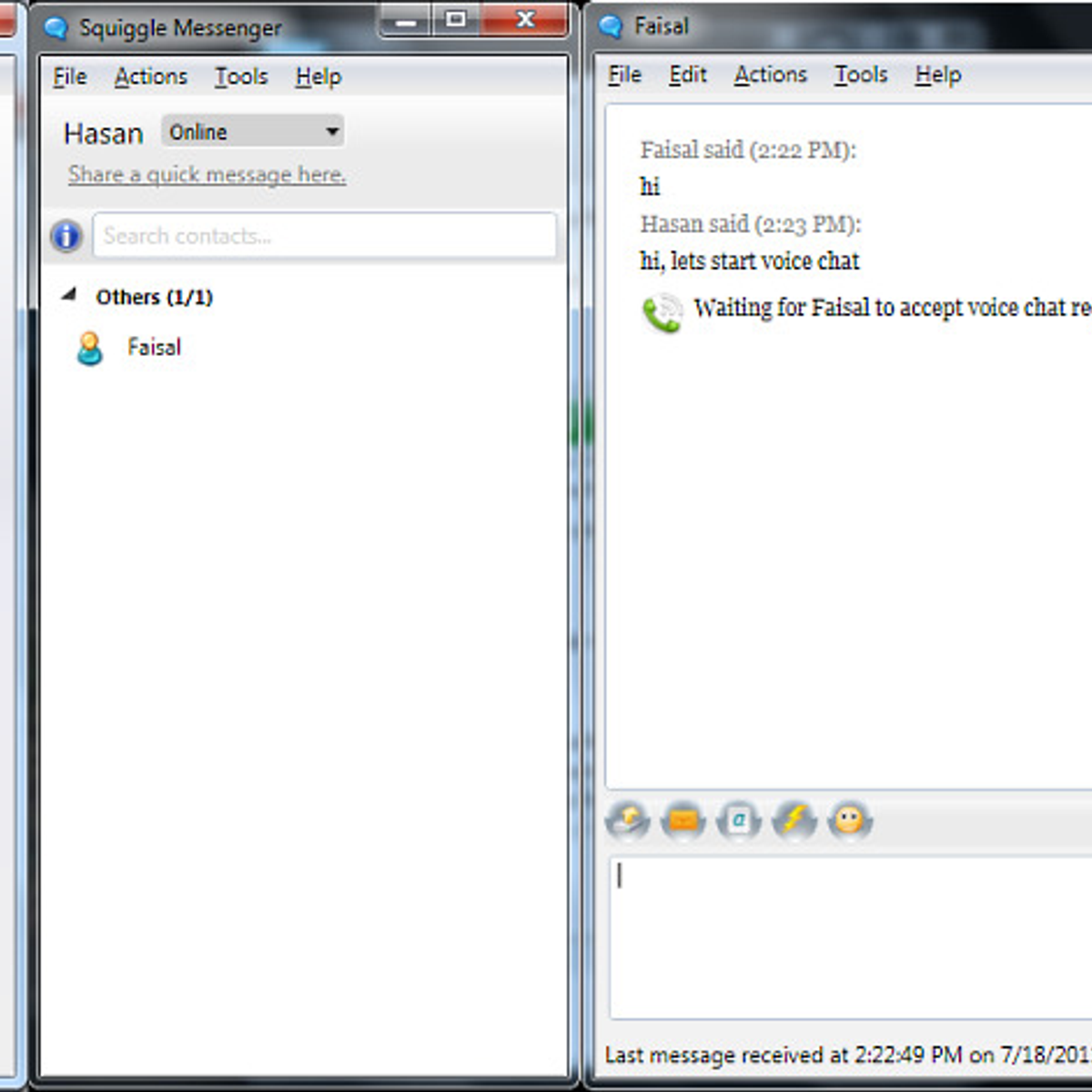
Task: Open Help menu in Faisal chat window
Action: [938, 75]
